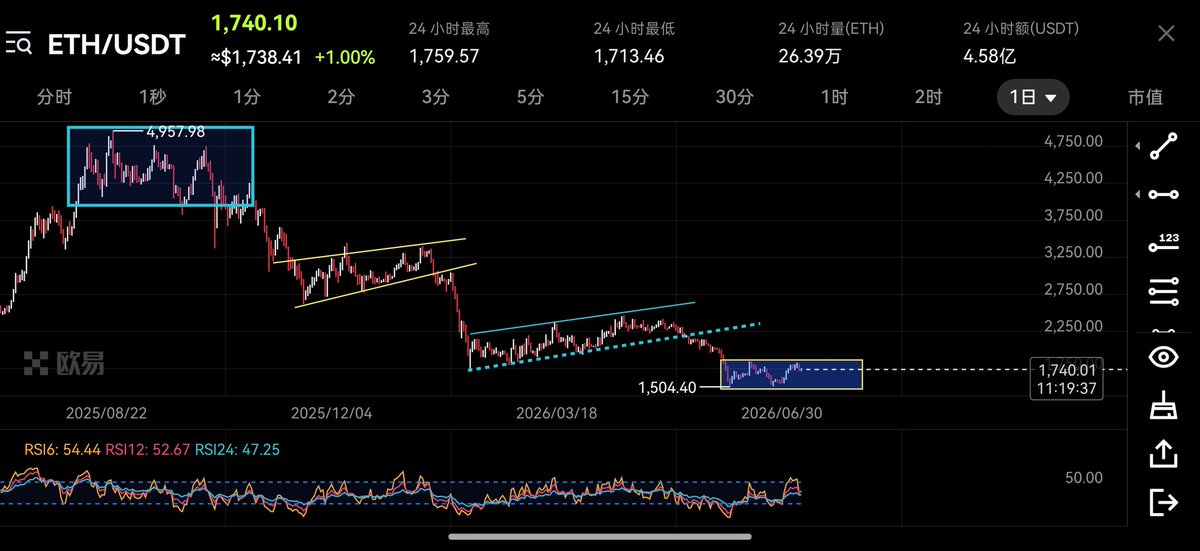Tap the ETH/USDT pair name
Screen dimensions: 1200x551
coord(116,45)
